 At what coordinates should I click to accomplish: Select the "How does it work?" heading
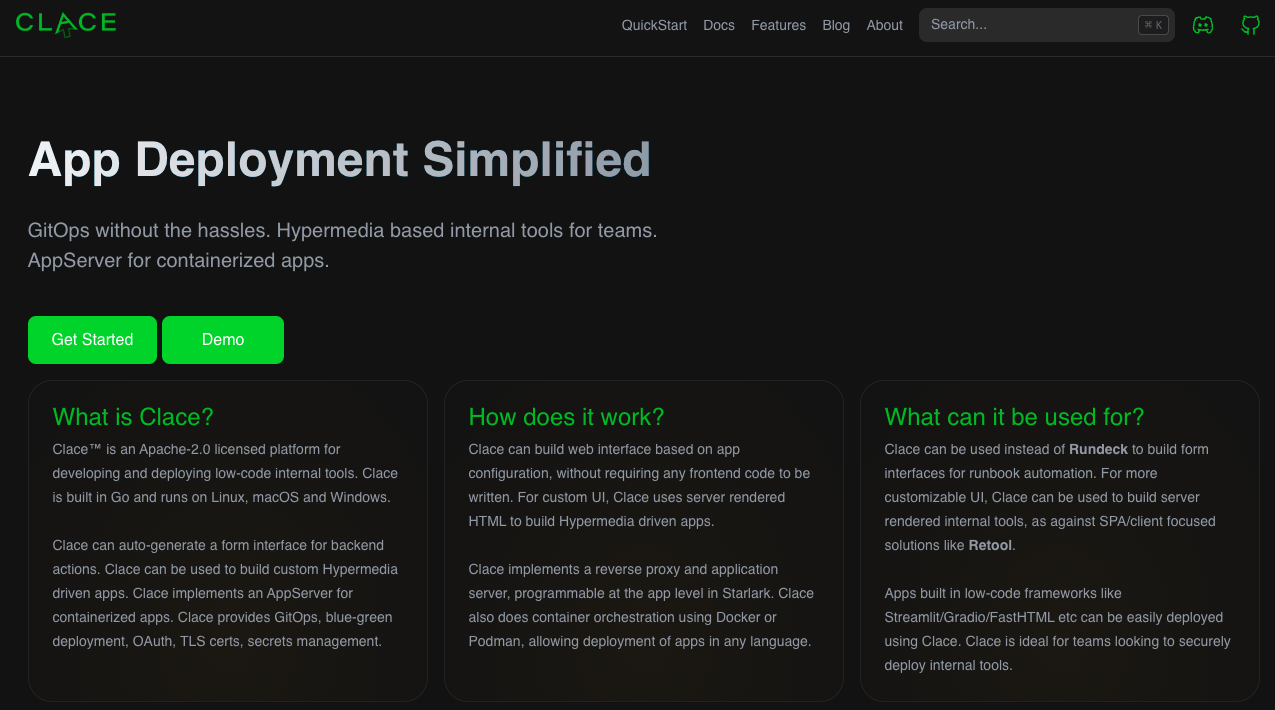coord(566,417)
